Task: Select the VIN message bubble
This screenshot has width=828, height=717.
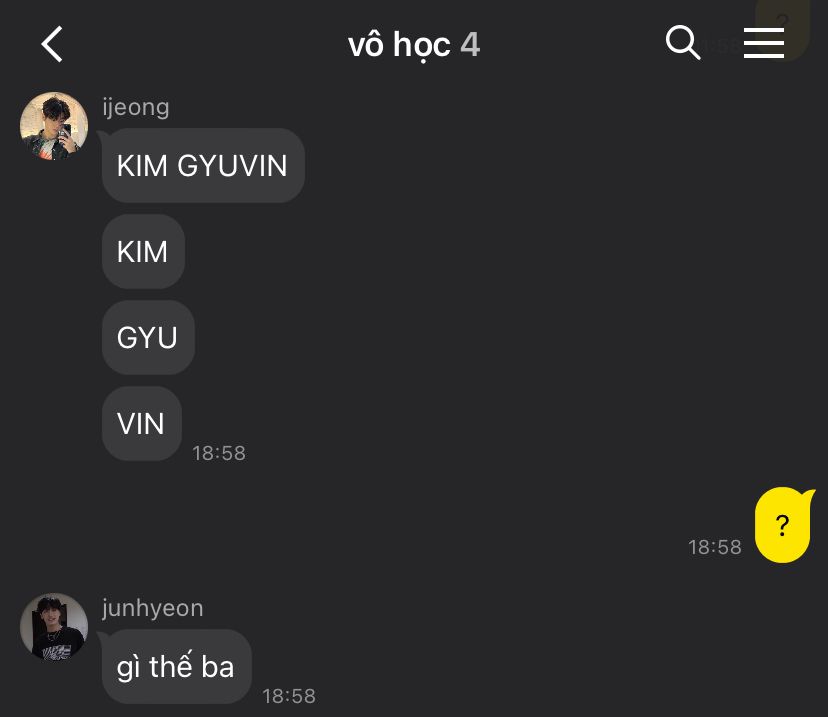Action: coord(142,423)
